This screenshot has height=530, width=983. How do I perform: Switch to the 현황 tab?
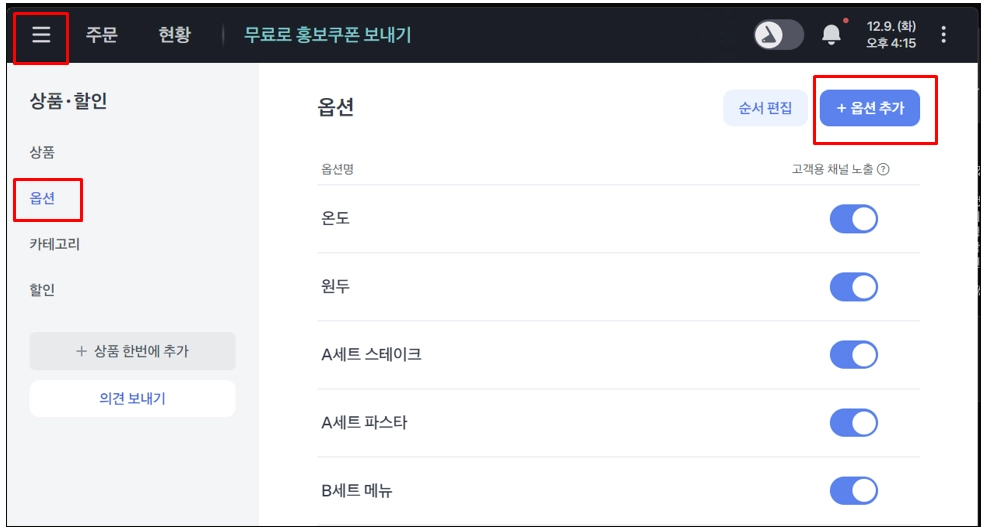pos(174,34)
